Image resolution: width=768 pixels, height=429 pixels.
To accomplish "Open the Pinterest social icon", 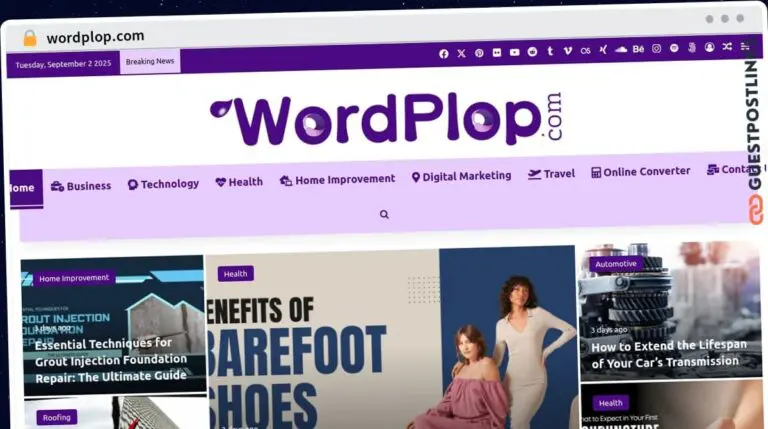I will 479,53.
